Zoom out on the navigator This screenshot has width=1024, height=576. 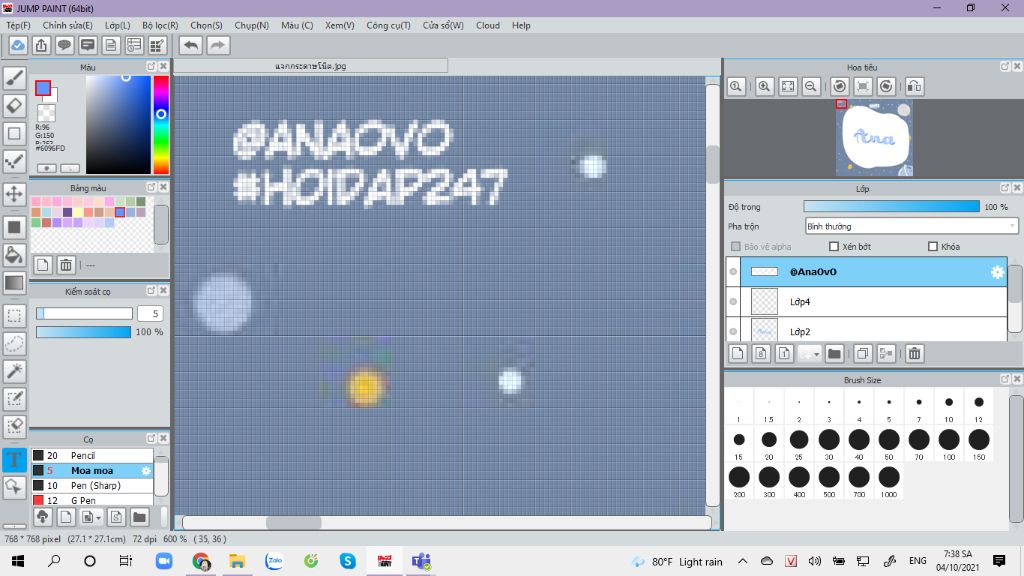tap(811, 86)
